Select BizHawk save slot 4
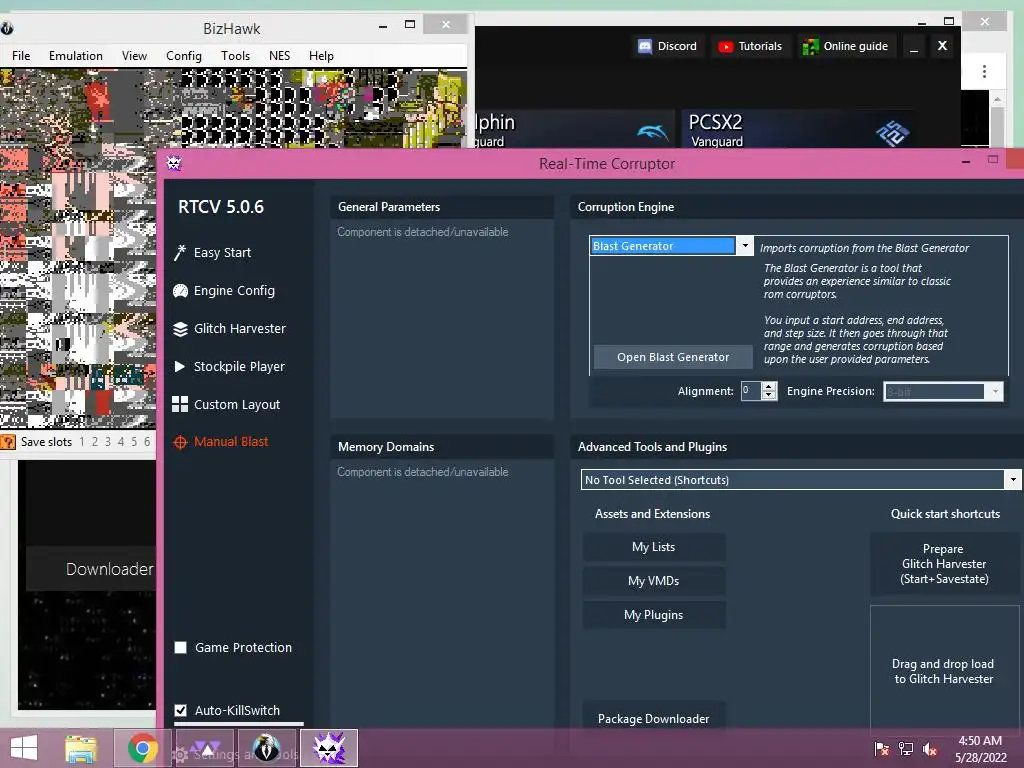Viewport: 1024px width, 768px height. click(121, 442)
